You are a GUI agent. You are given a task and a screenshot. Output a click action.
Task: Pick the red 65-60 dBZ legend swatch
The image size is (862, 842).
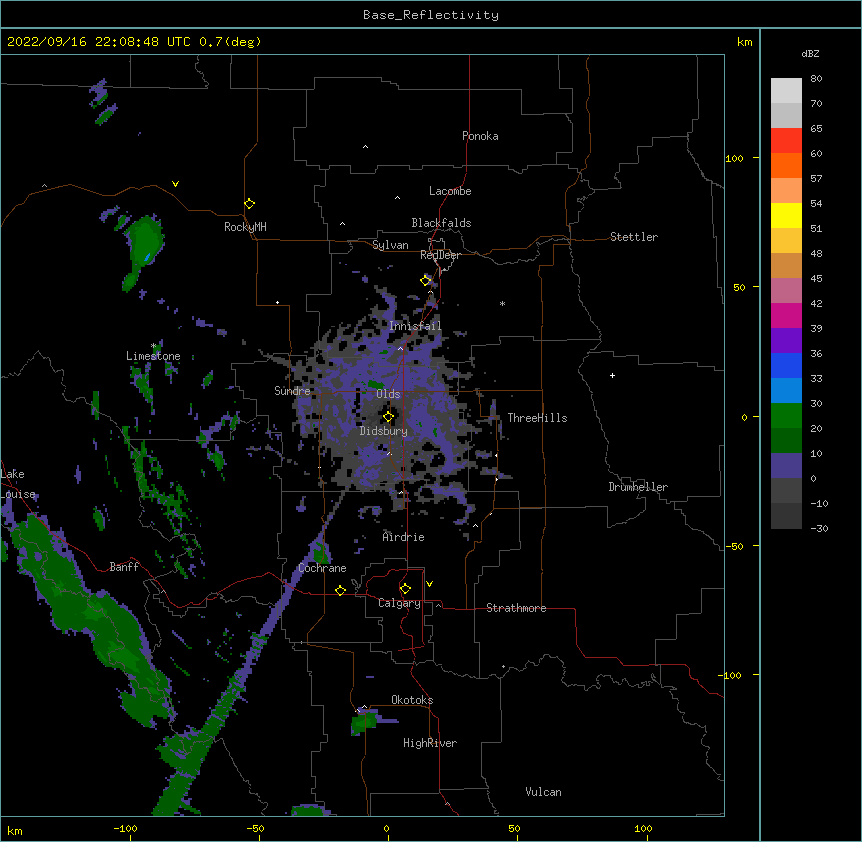click(786, 140)
